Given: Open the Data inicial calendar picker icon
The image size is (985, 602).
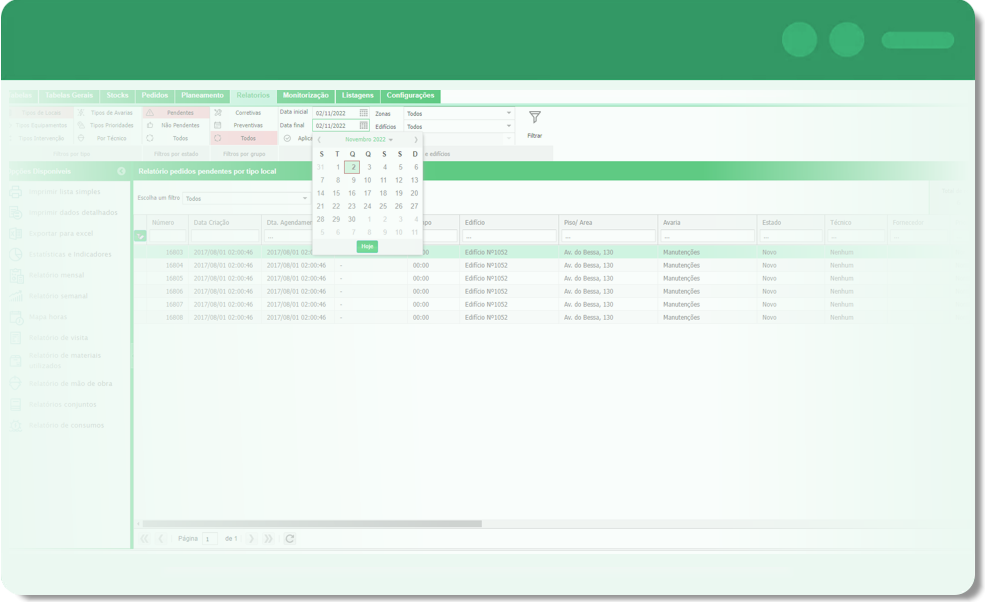Looking at the screenshot, I should pos(364,113).
